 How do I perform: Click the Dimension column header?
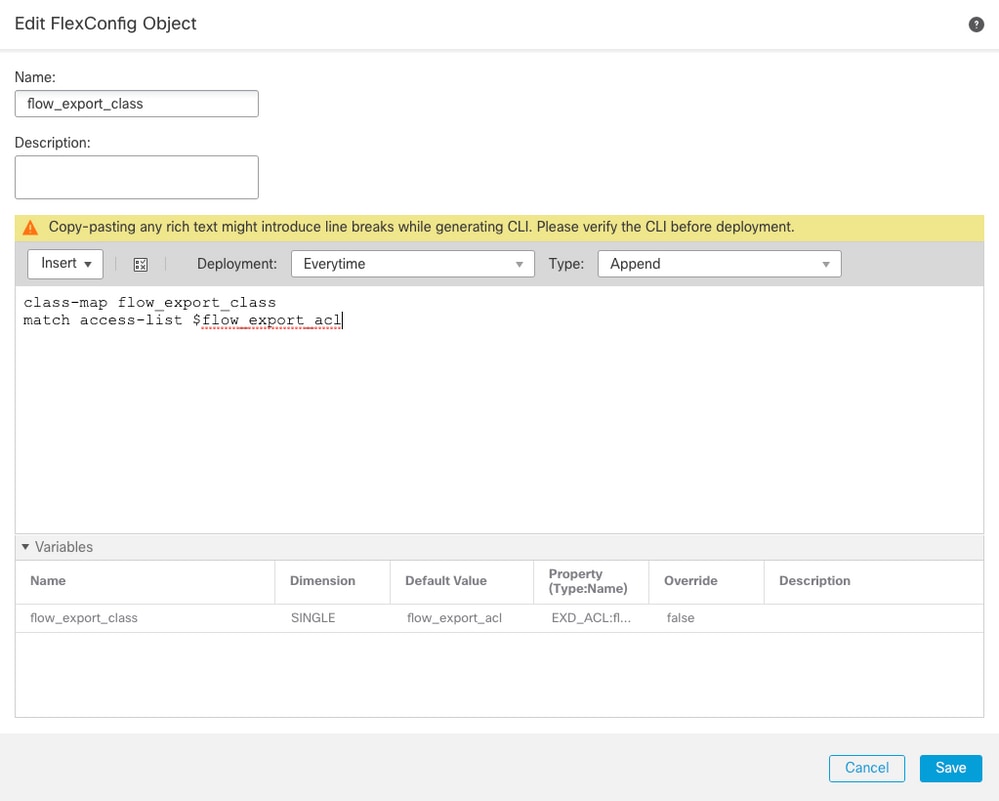pos(322,581)
